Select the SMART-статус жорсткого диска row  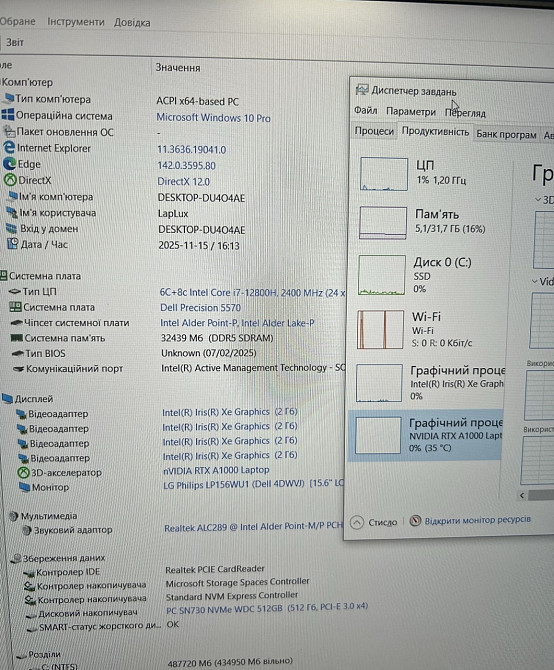[103, 626]
